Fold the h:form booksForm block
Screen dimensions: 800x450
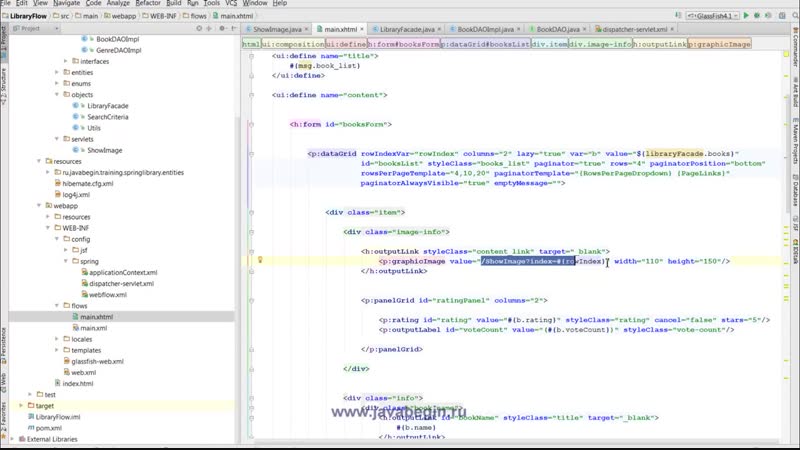coord(252,124)
